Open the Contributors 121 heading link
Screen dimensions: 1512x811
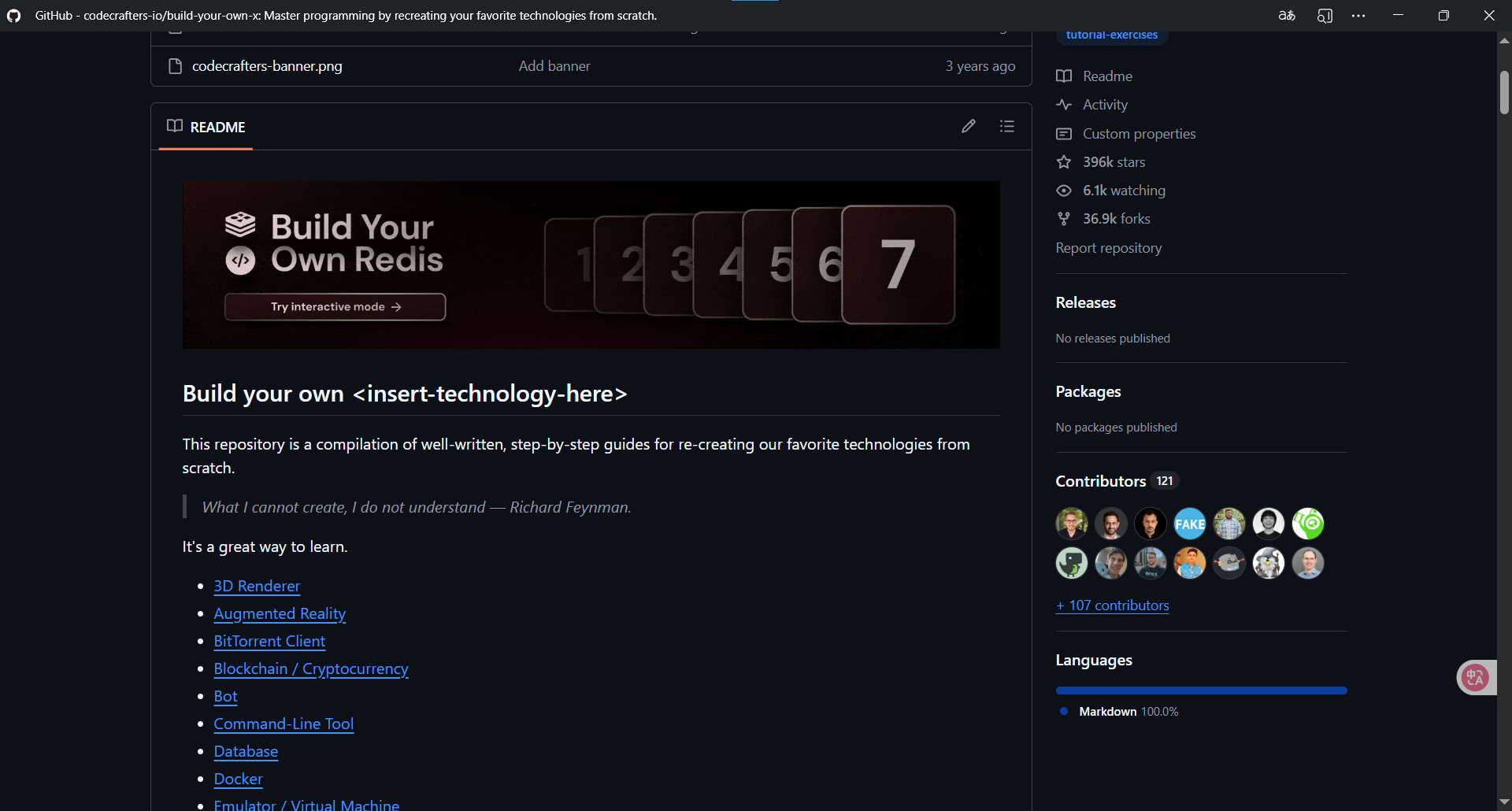tap(1117, 481)
